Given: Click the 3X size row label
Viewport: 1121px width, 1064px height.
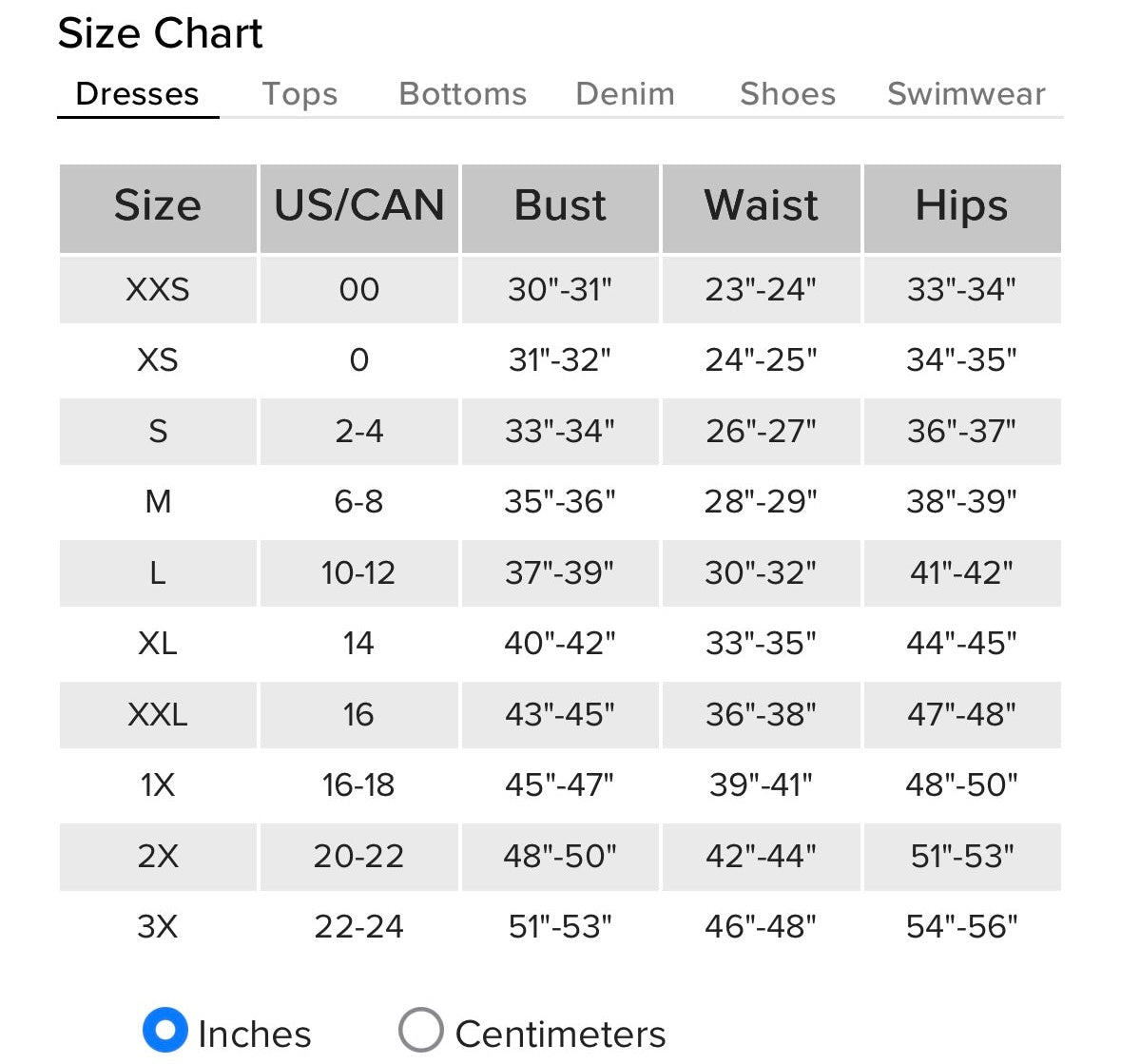Looking at the screenshot, I should pos(158,926).
